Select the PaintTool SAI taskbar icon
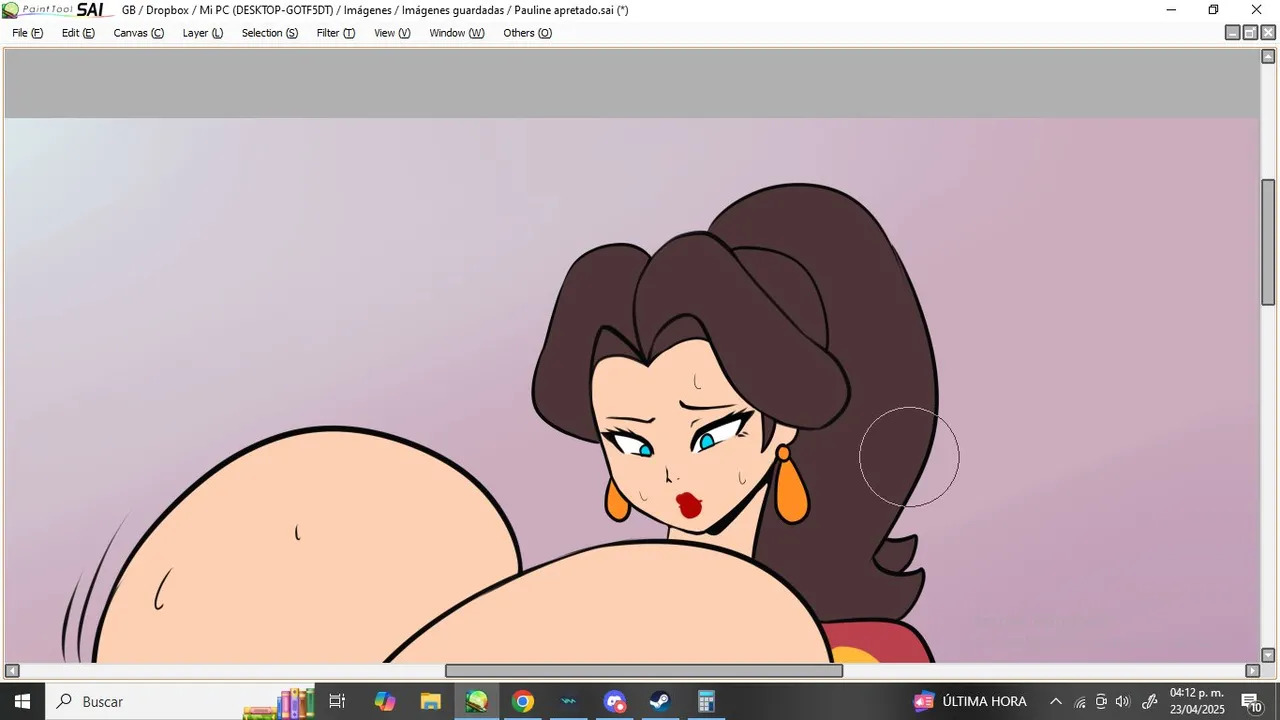This screenshot has height=720, width=1280. (x=477, y=701)
